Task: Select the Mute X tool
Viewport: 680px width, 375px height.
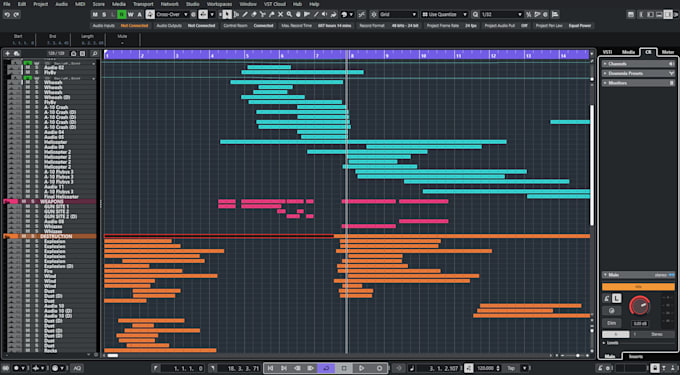Action: [280, 14]
